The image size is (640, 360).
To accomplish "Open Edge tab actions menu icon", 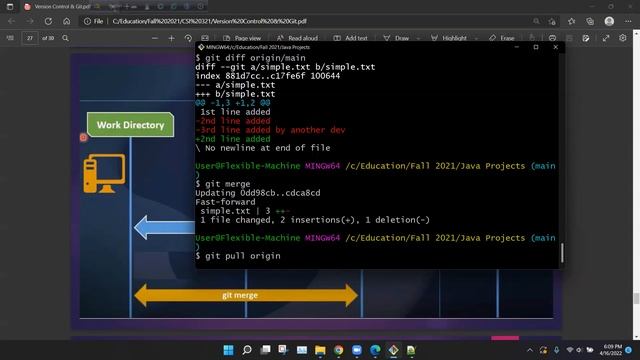I will tap(10, 7).
